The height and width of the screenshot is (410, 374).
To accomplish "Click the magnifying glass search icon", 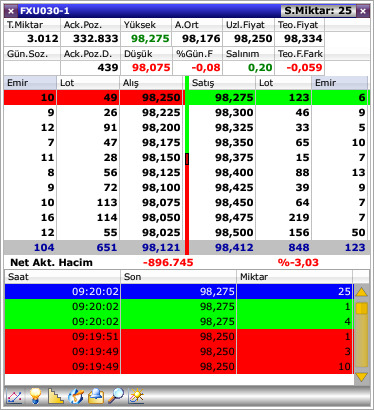I will pyautogui.click(x=116, y=396).
